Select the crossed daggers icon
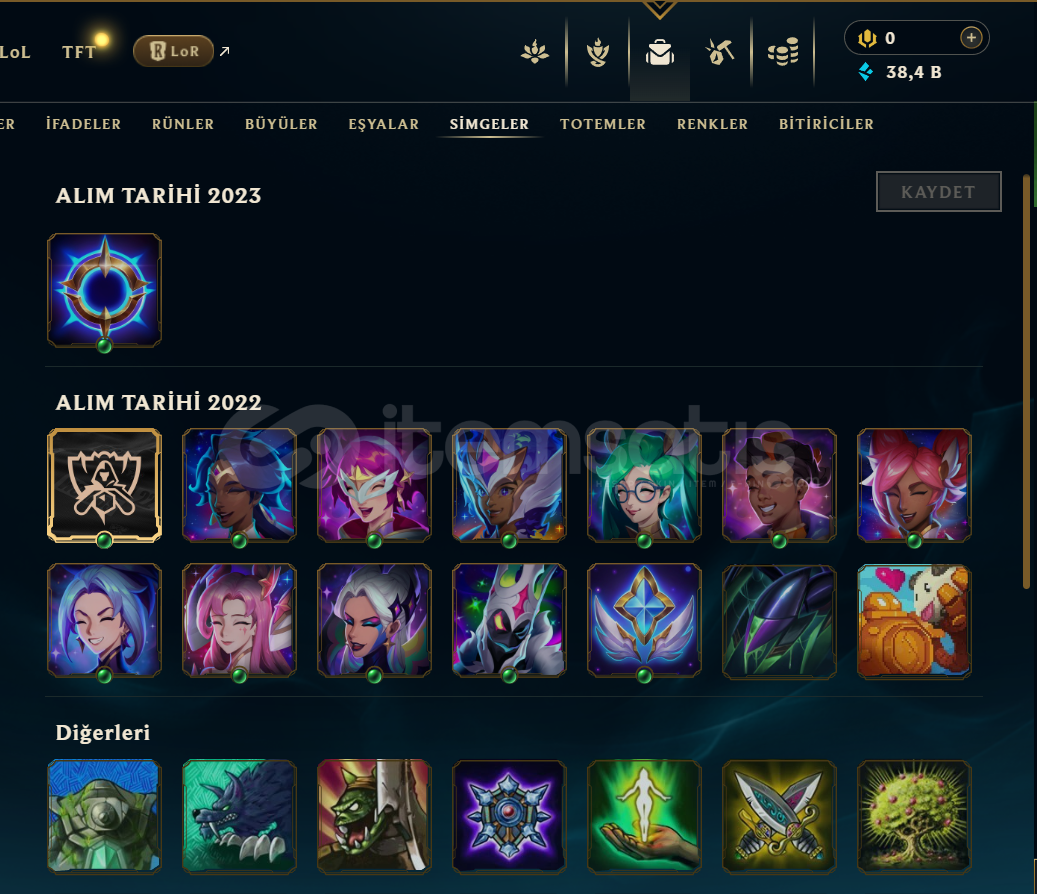This screenshot has height=894, width=1037. (x=779, y=817)
